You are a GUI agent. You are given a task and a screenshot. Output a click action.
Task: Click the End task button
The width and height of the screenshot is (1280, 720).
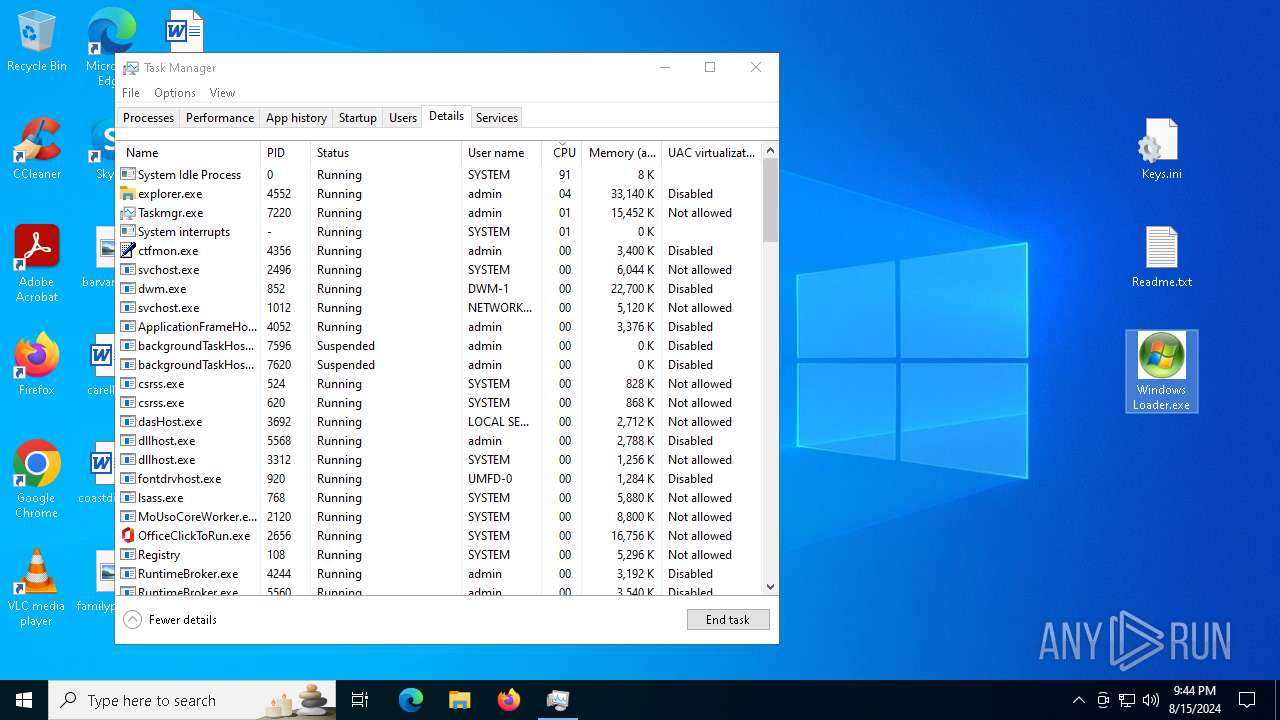(728, 620)
